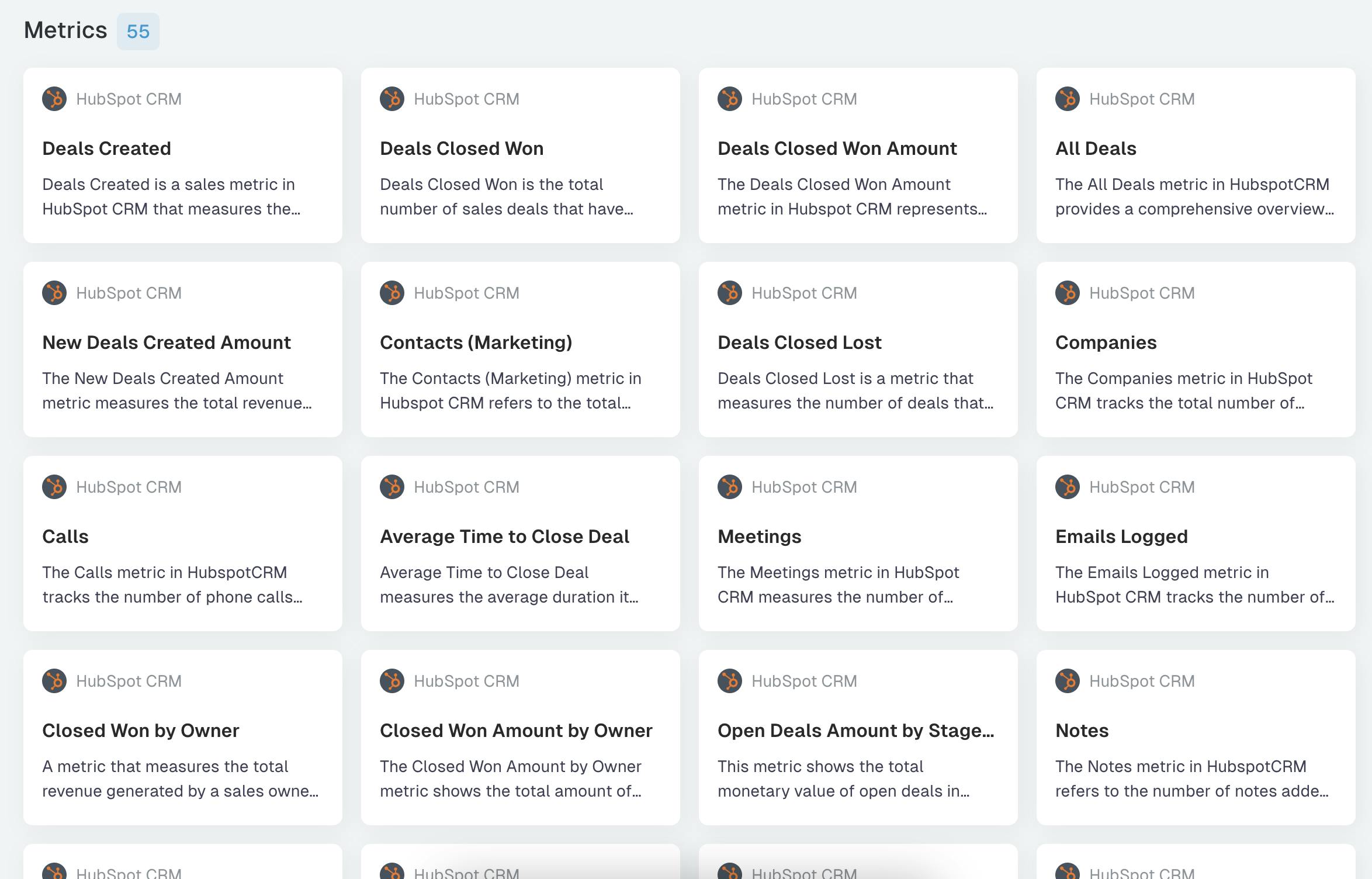1372x879 pixels.
Task: Click HubSpot icon on Open Deals Amount by Stage card
Action: [730, 681]
